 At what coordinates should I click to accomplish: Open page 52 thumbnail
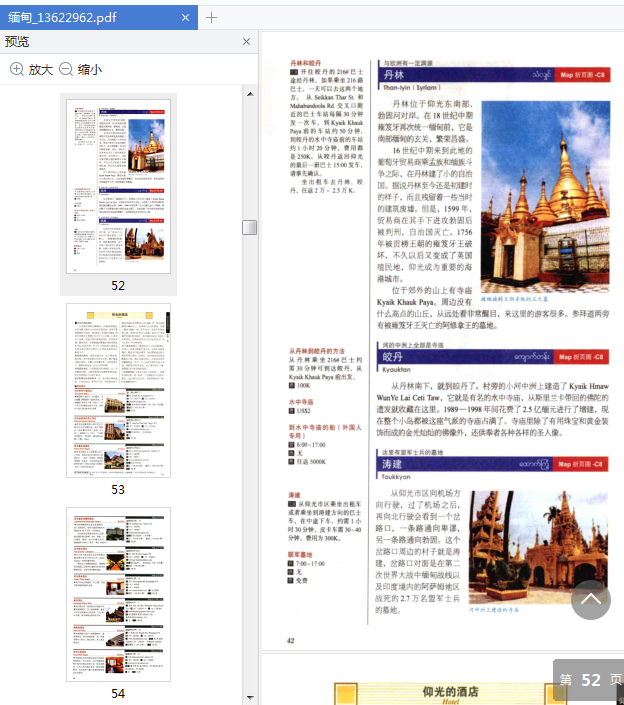[x=118, y=187]
